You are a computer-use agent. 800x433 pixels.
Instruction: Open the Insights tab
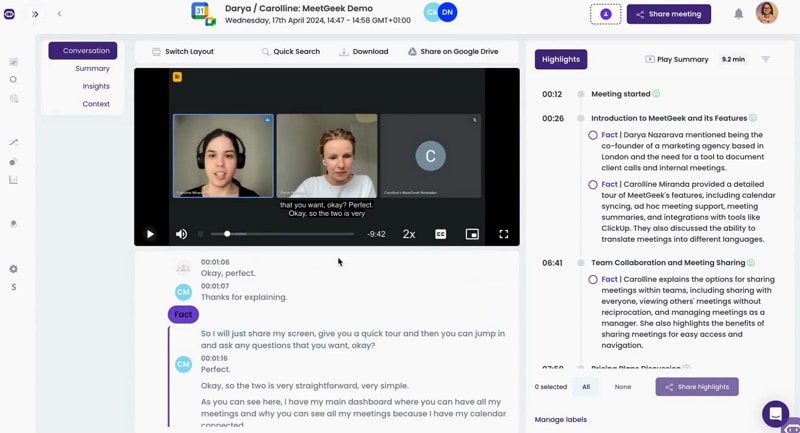click(96, 86)
